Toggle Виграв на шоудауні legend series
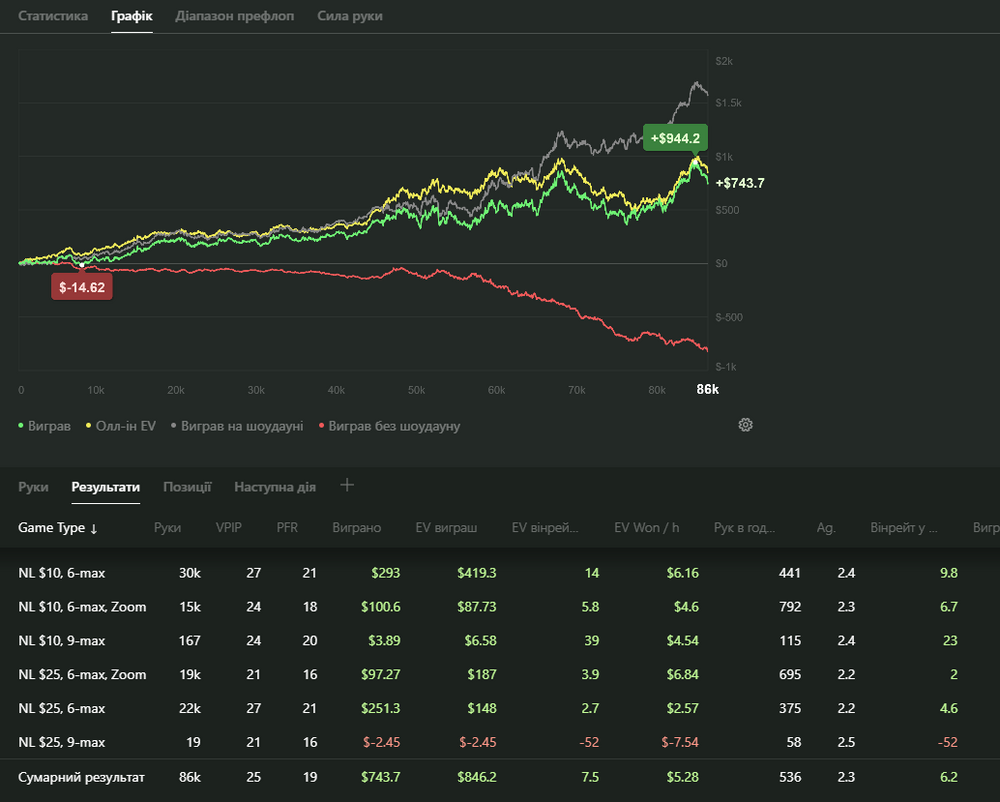 (x=237, y=426)
